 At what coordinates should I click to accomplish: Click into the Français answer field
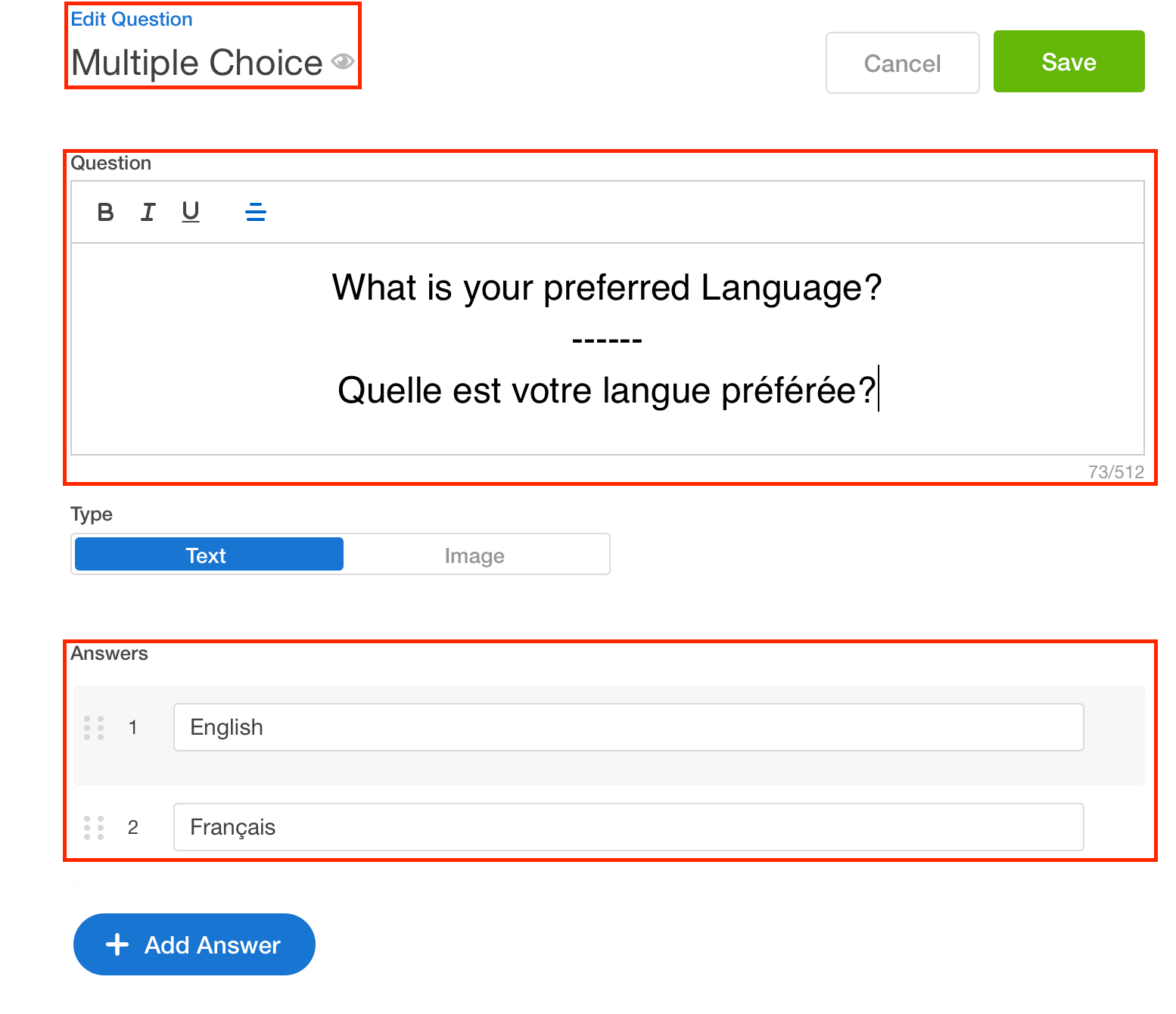(x=628, y=827)
